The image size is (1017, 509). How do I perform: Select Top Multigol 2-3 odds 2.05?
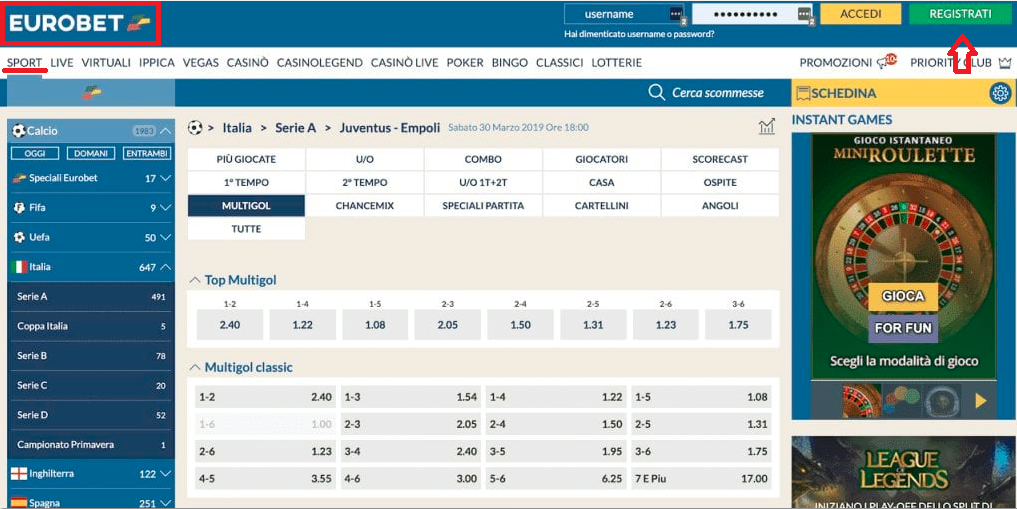448,325
